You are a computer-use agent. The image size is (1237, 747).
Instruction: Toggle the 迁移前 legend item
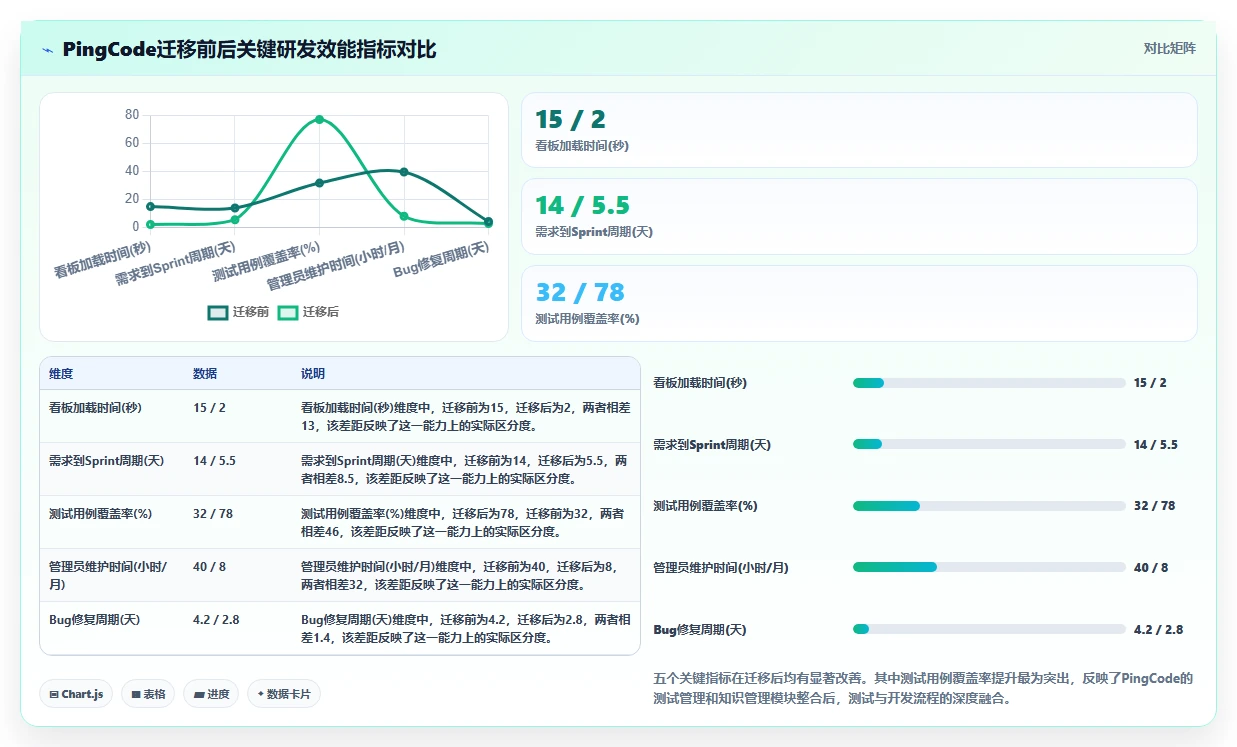[239, 312]
